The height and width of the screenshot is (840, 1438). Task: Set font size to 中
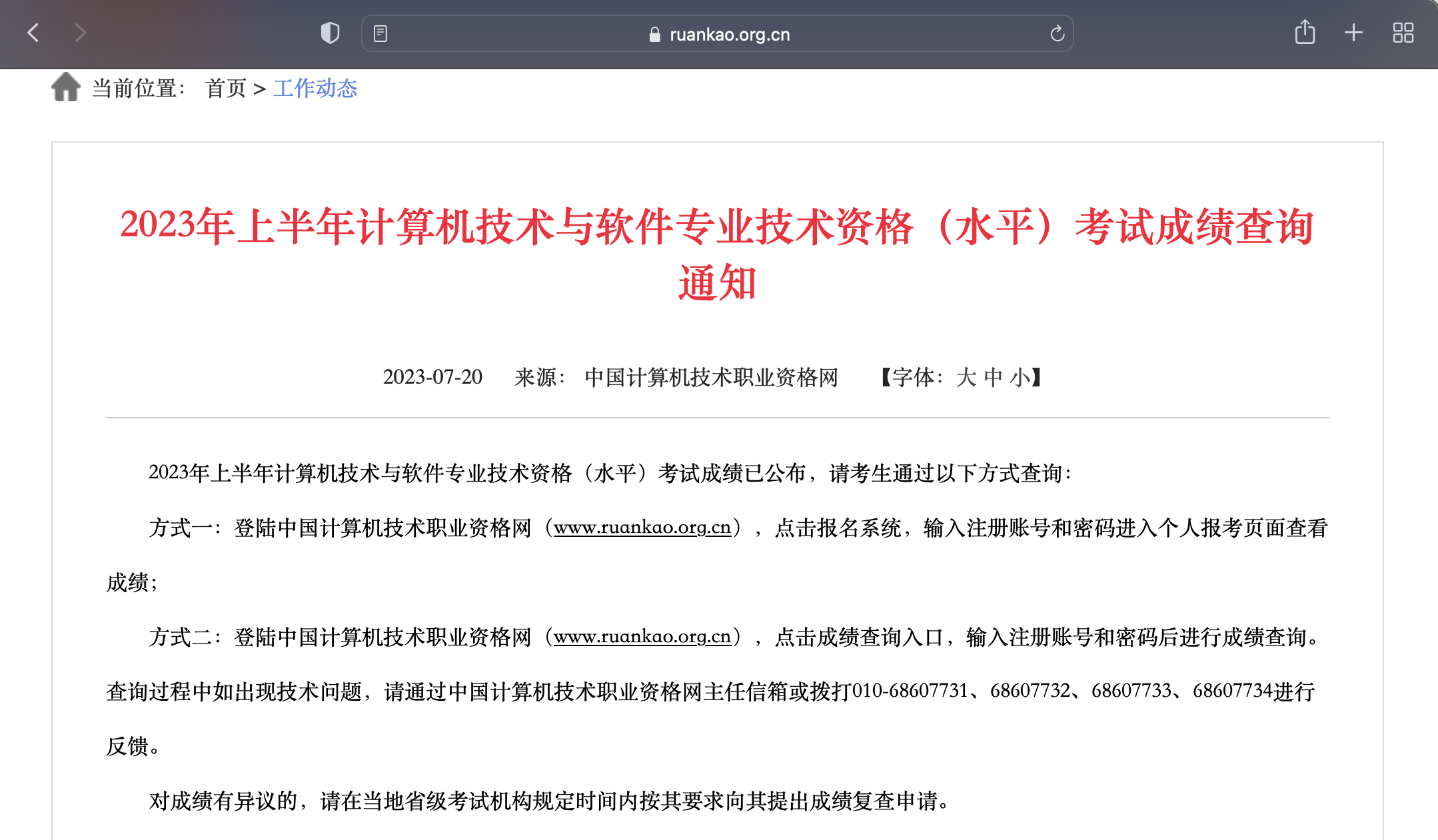pyautogui.click(x=993, y=378)
